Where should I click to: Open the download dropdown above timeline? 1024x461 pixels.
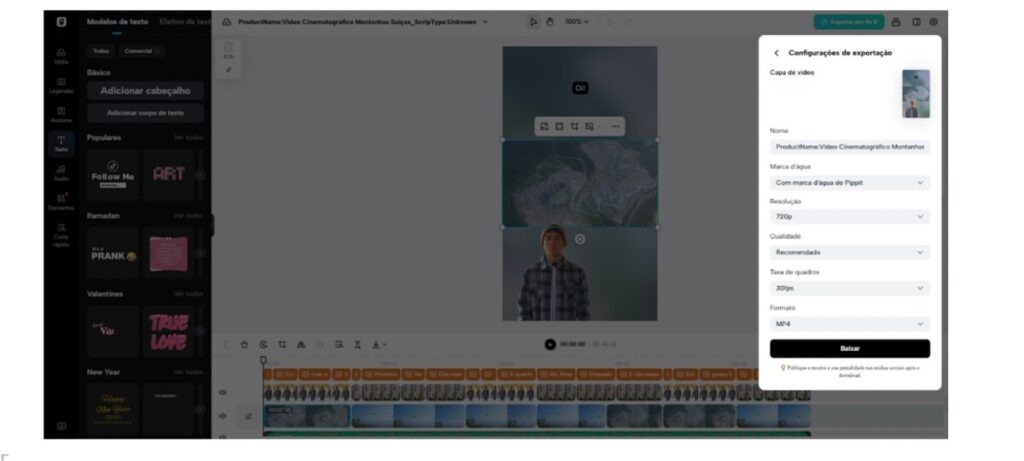pyautogui.click(x=379, y=345)
